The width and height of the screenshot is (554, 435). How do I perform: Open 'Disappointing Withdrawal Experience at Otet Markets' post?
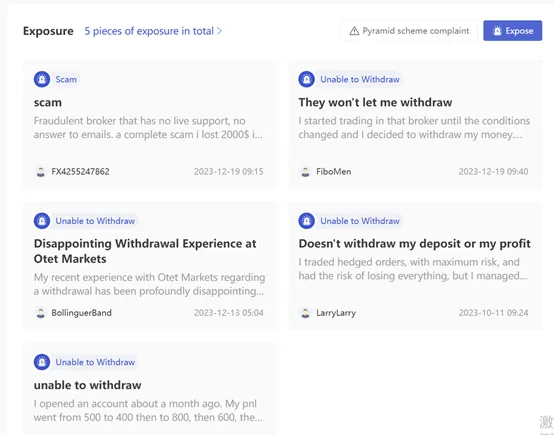[x=145, y=251]
